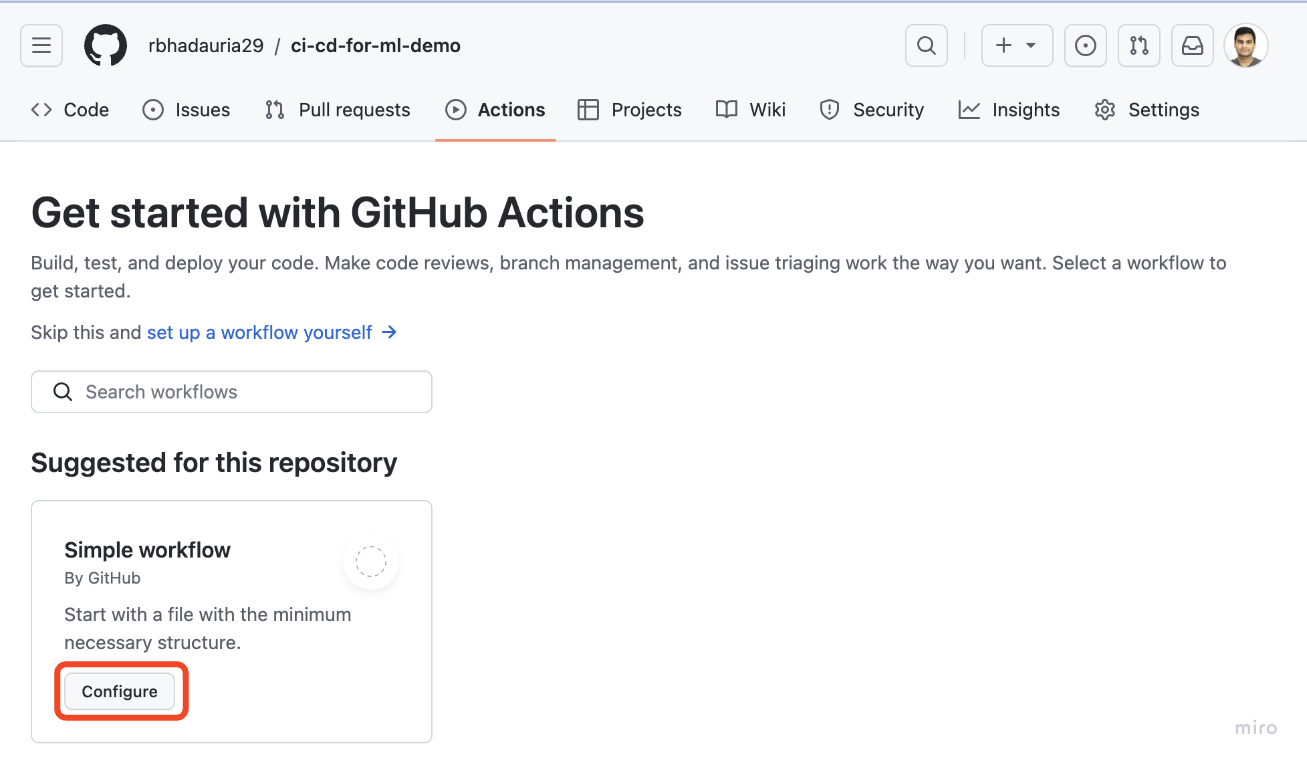
Task: Switch to the Code tab
Action: tap(70, 110)
